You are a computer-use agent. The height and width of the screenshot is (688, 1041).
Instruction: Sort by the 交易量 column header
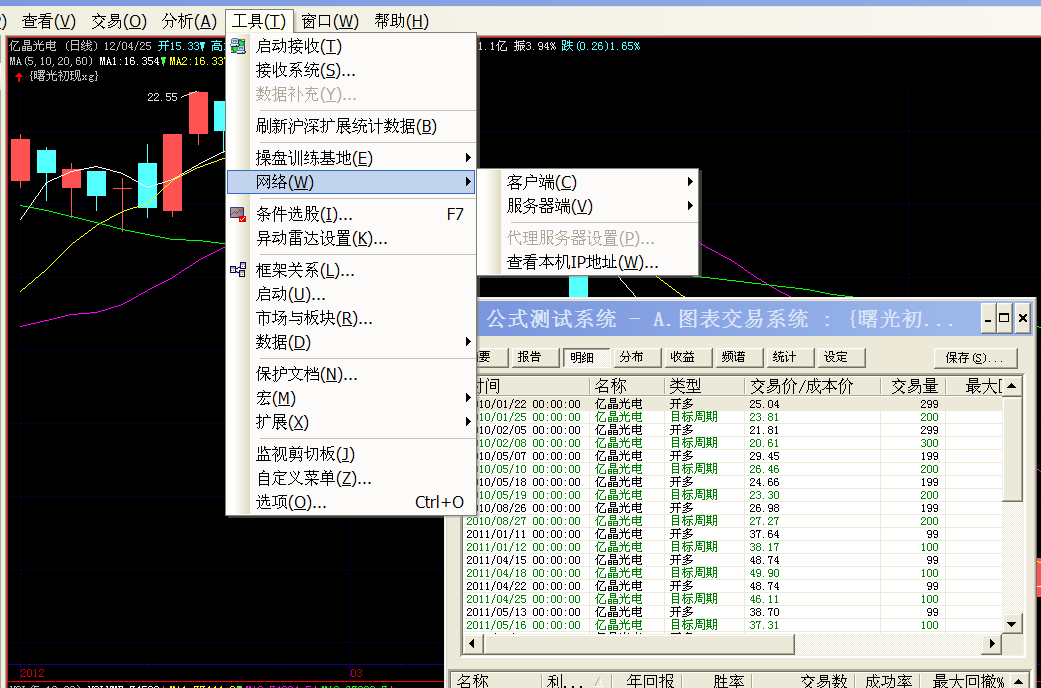pos(914,385)
